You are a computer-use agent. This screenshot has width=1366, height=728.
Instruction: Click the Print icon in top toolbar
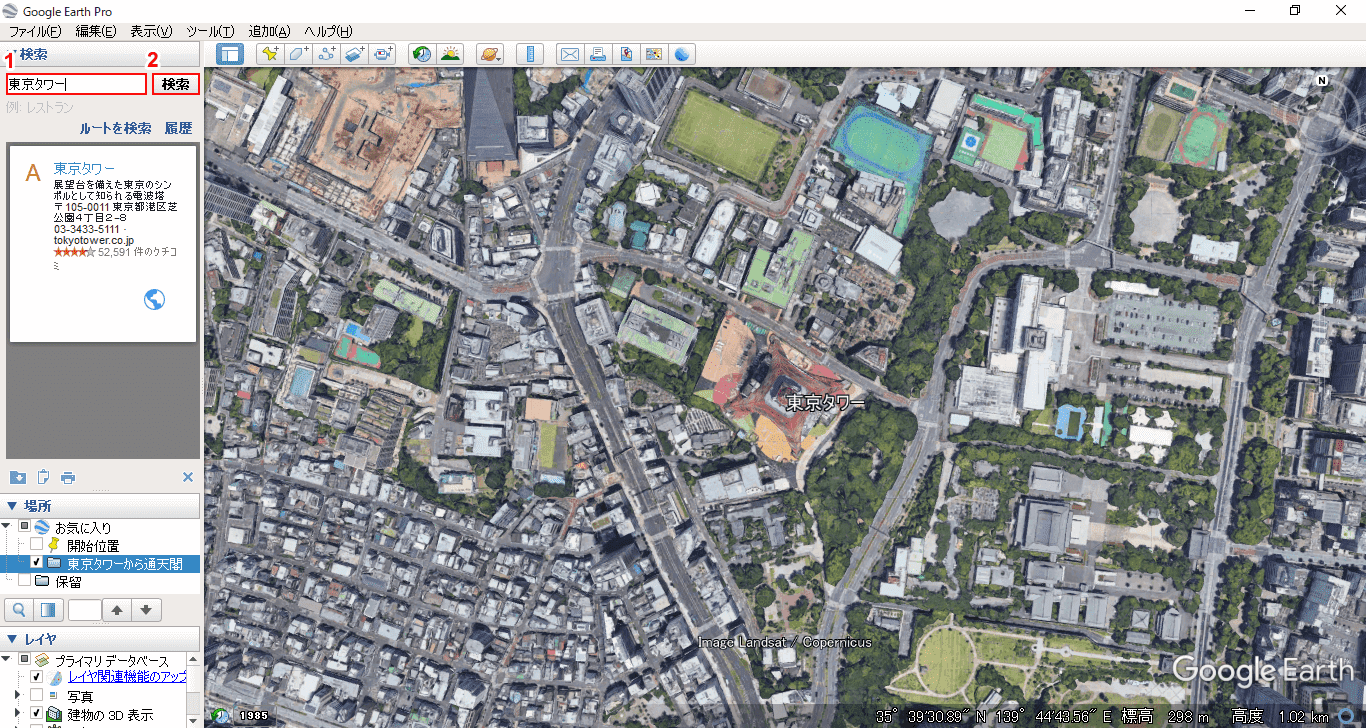598,54
